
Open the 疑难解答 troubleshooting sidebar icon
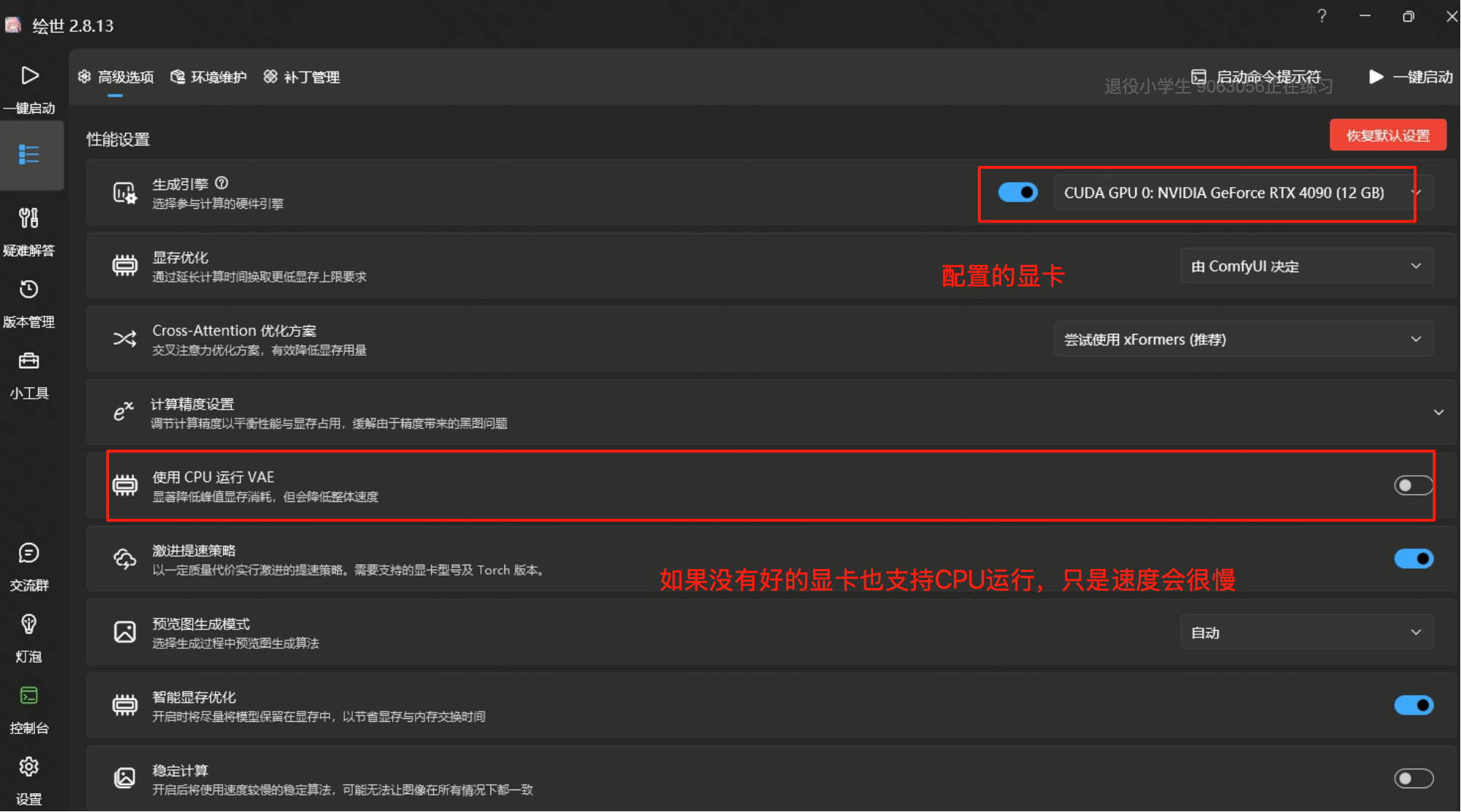(29, 218)
